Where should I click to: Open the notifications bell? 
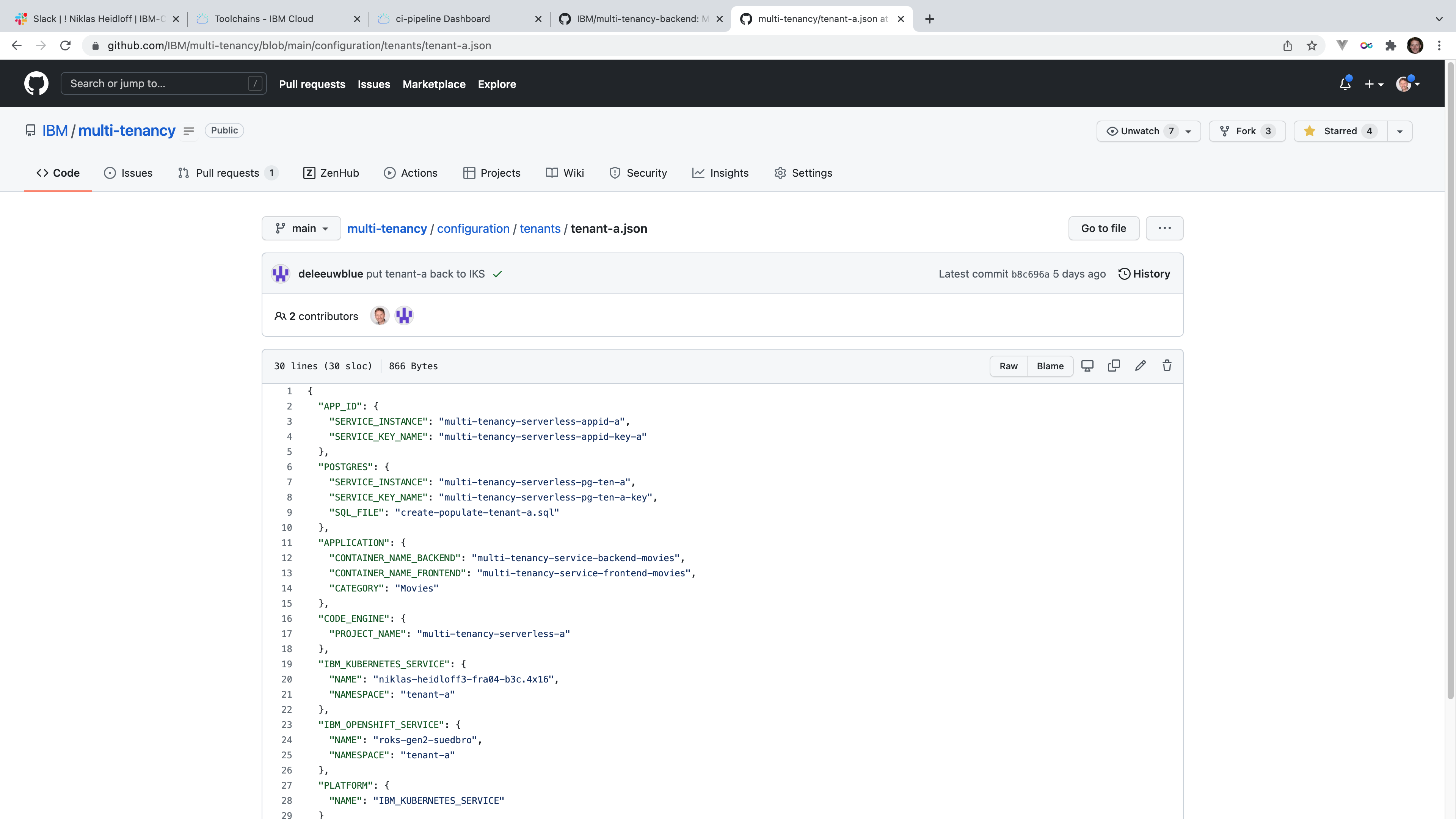(x=1345, y=84)
